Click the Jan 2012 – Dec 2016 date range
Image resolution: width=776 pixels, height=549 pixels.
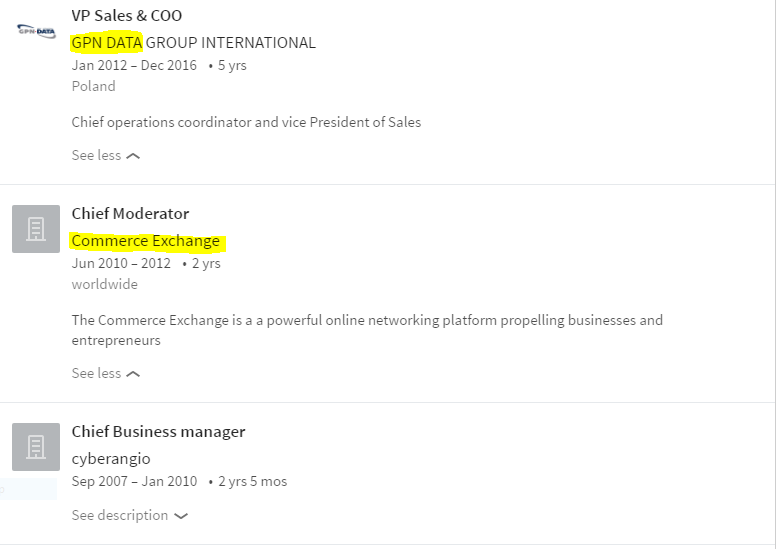coord(134,65)
